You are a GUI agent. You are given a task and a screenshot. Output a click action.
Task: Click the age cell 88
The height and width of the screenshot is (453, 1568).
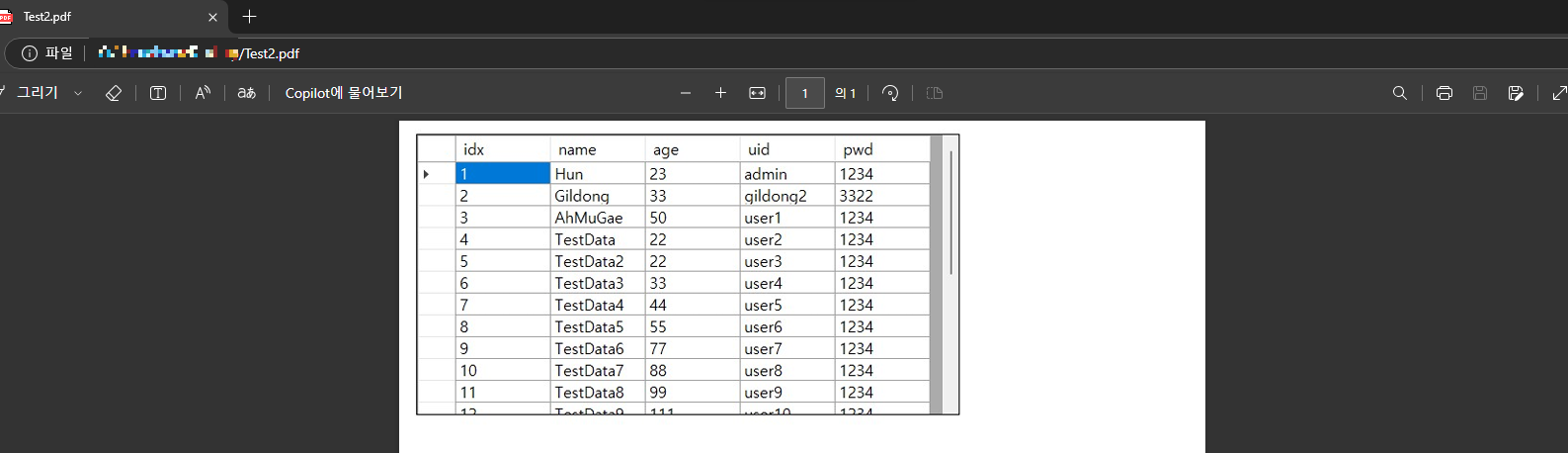(x=693, y=370)
